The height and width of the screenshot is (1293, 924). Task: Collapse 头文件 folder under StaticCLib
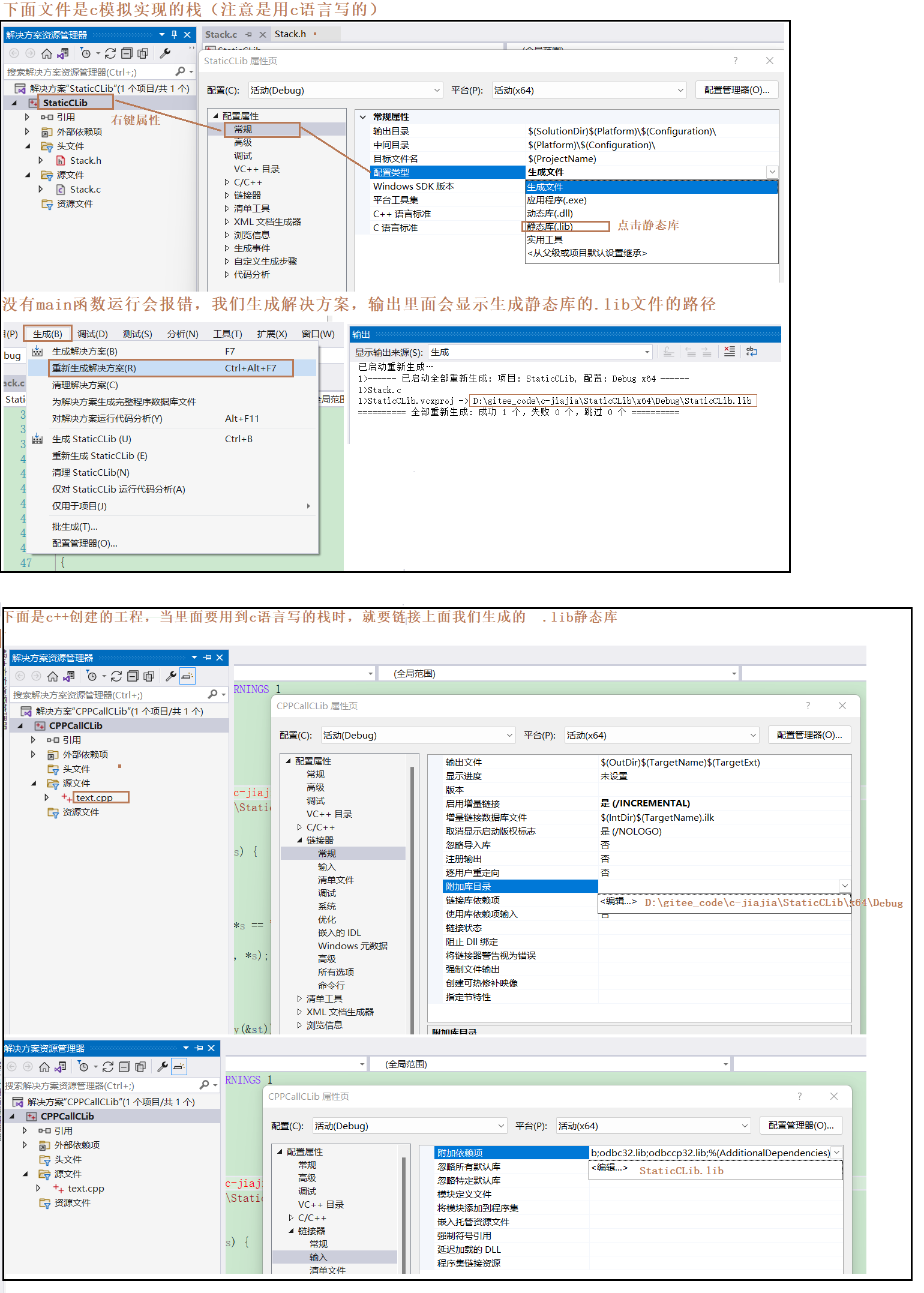[27, 146]
